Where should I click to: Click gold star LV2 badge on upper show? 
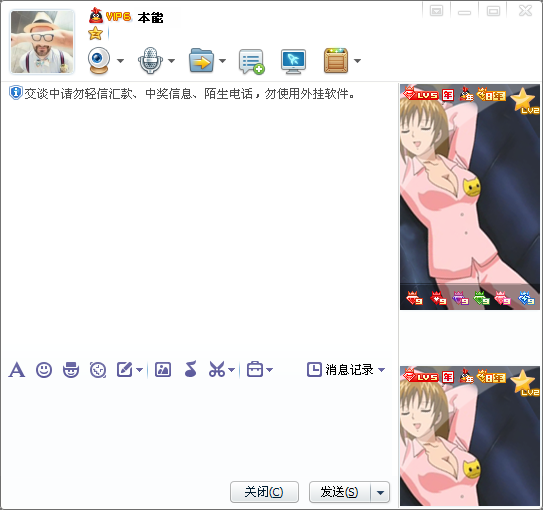click(x=524, y=101)
